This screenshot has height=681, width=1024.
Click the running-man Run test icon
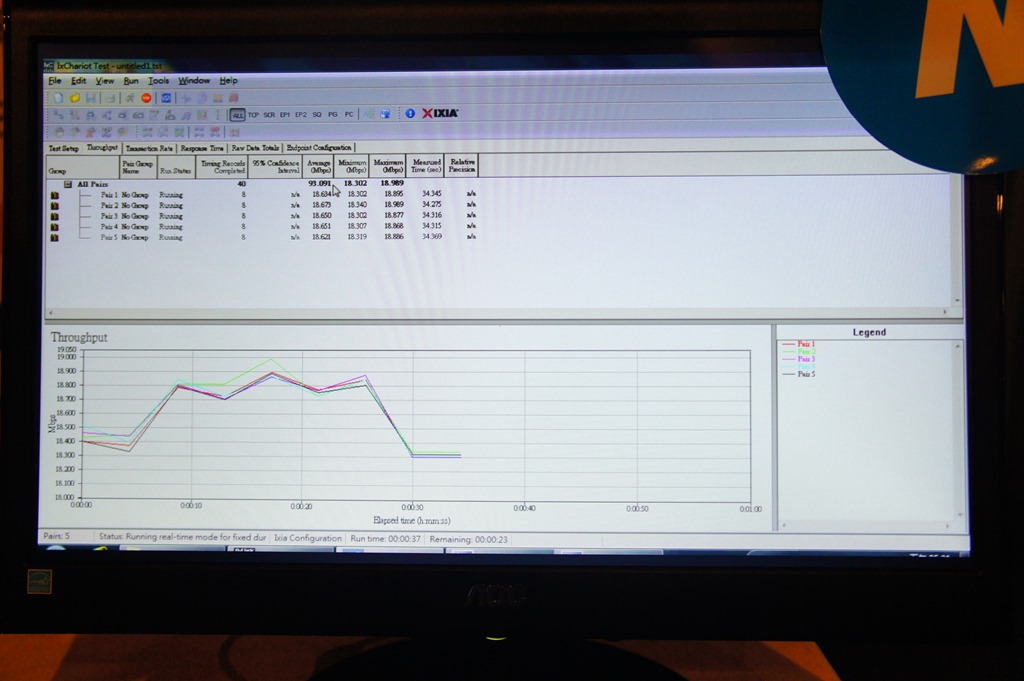click(x=129, y=98)
